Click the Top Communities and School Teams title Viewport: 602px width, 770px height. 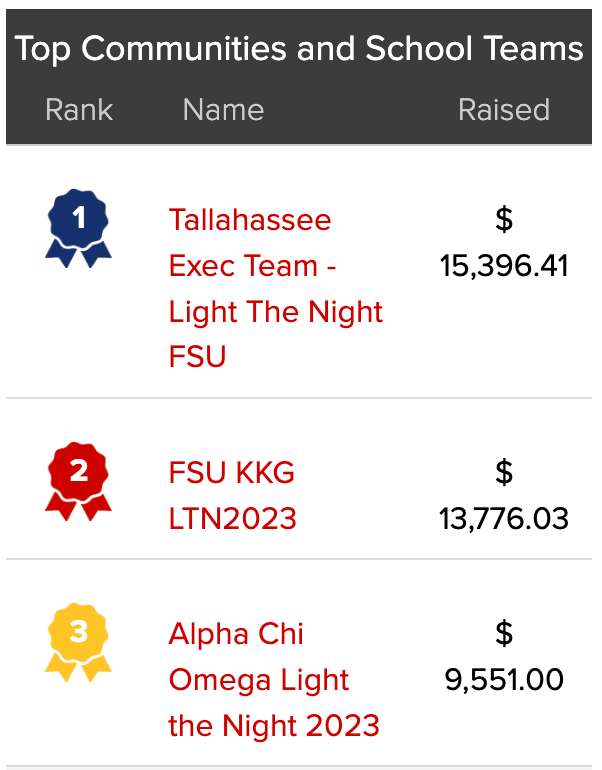(299, 49)
